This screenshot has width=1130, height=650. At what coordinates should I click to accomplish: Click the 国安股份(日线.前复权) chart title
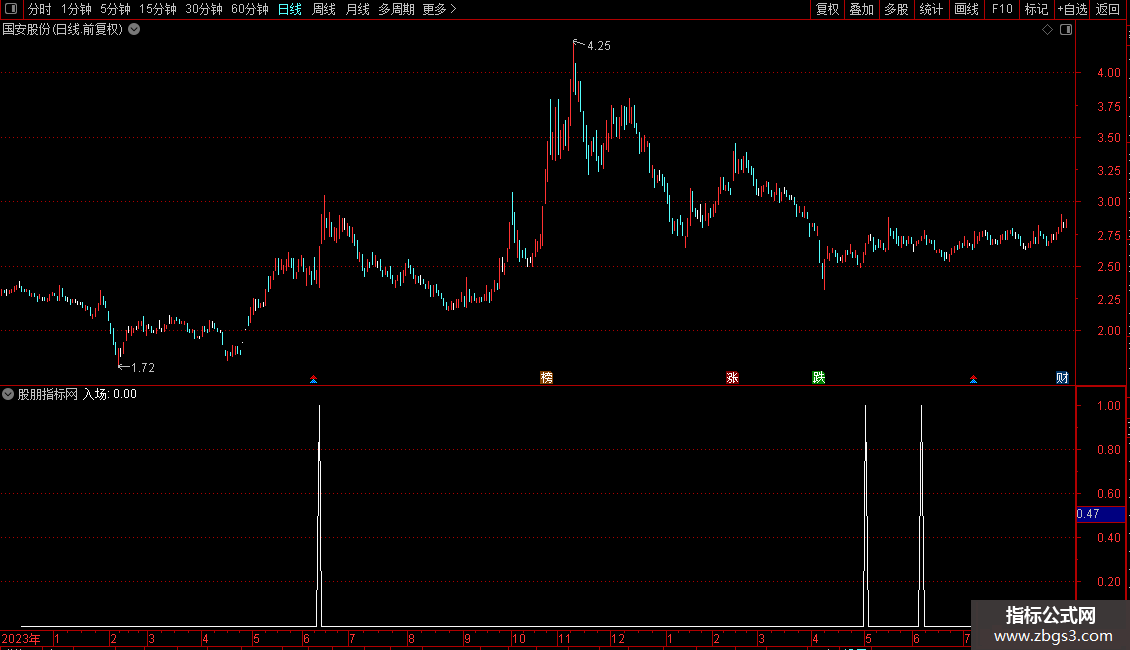(x=63, y=30)
